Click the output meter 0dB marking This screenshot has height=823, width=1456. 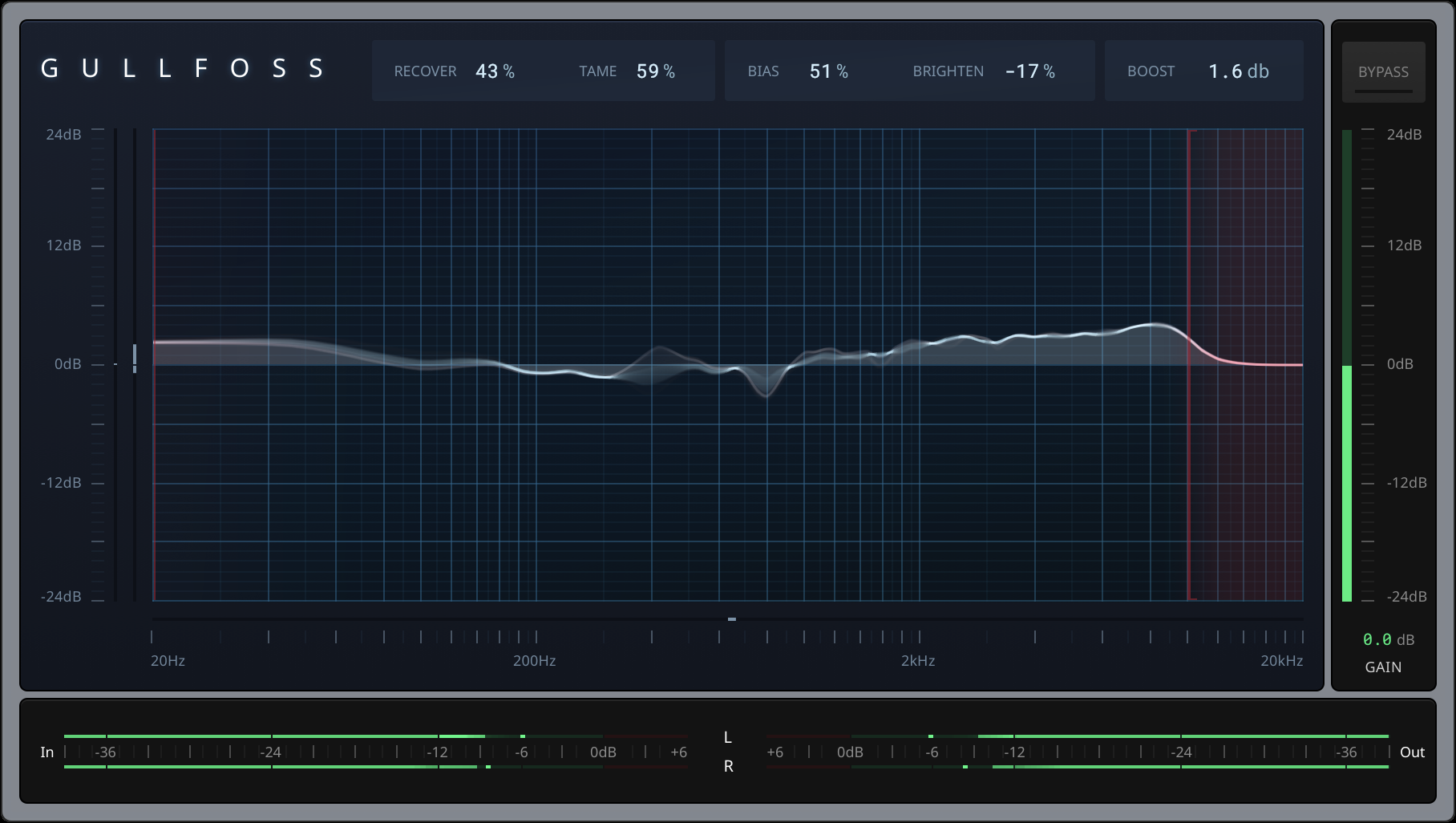click(x=850, y=752)
